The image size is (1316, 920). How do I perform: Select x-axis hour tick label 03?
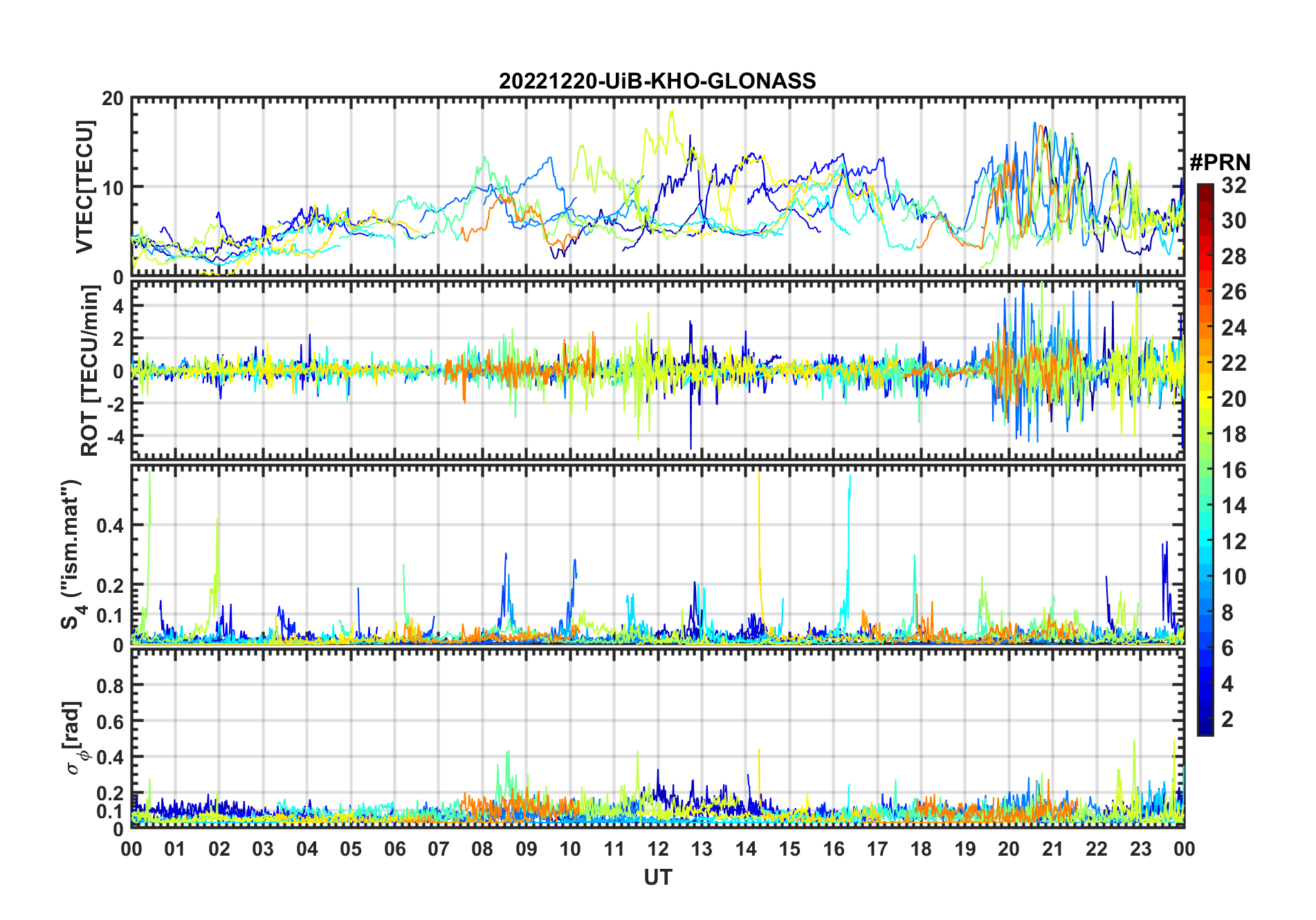click(263, 849)
